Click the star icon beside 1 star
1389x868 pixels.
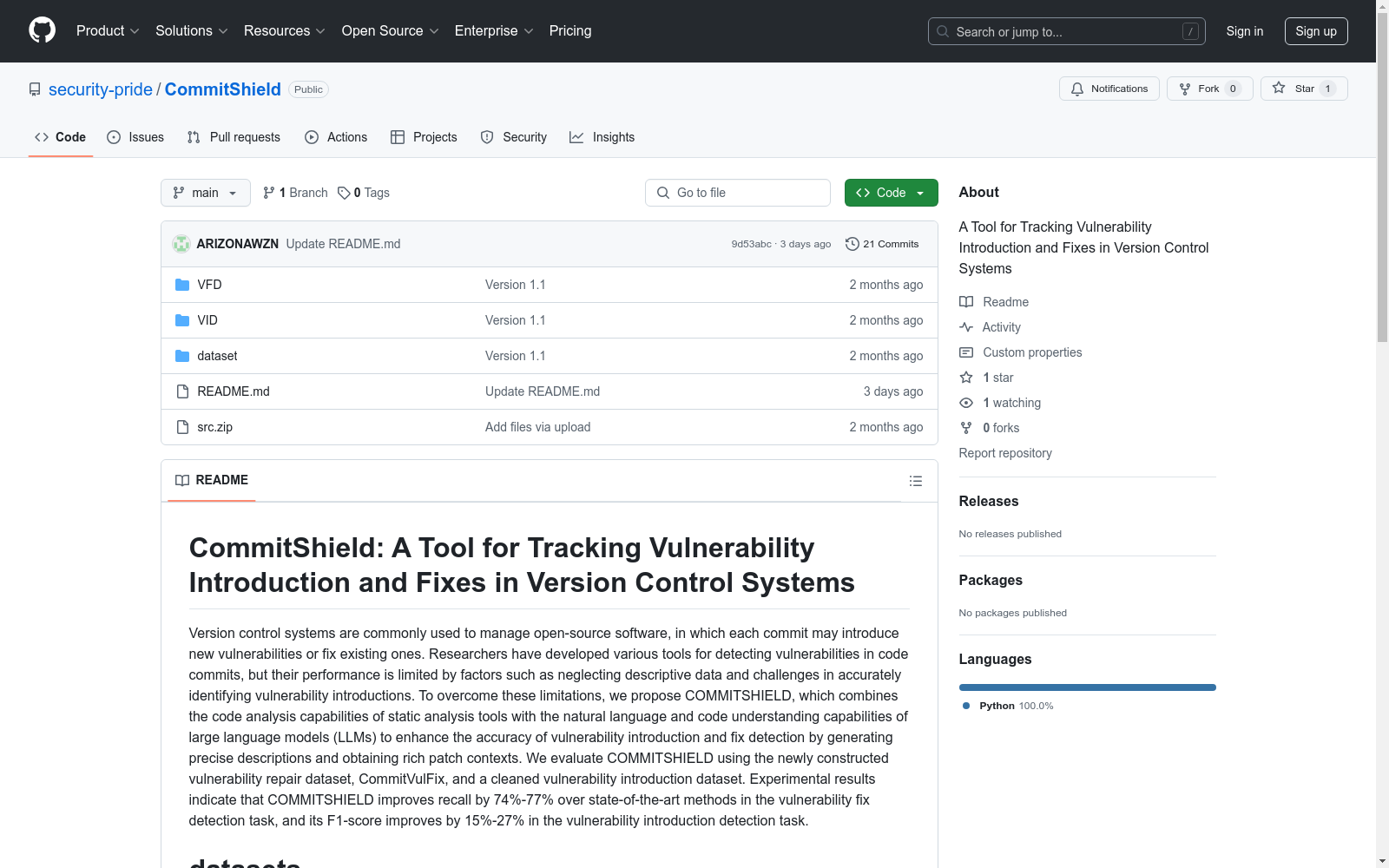(x=966, y=378)
